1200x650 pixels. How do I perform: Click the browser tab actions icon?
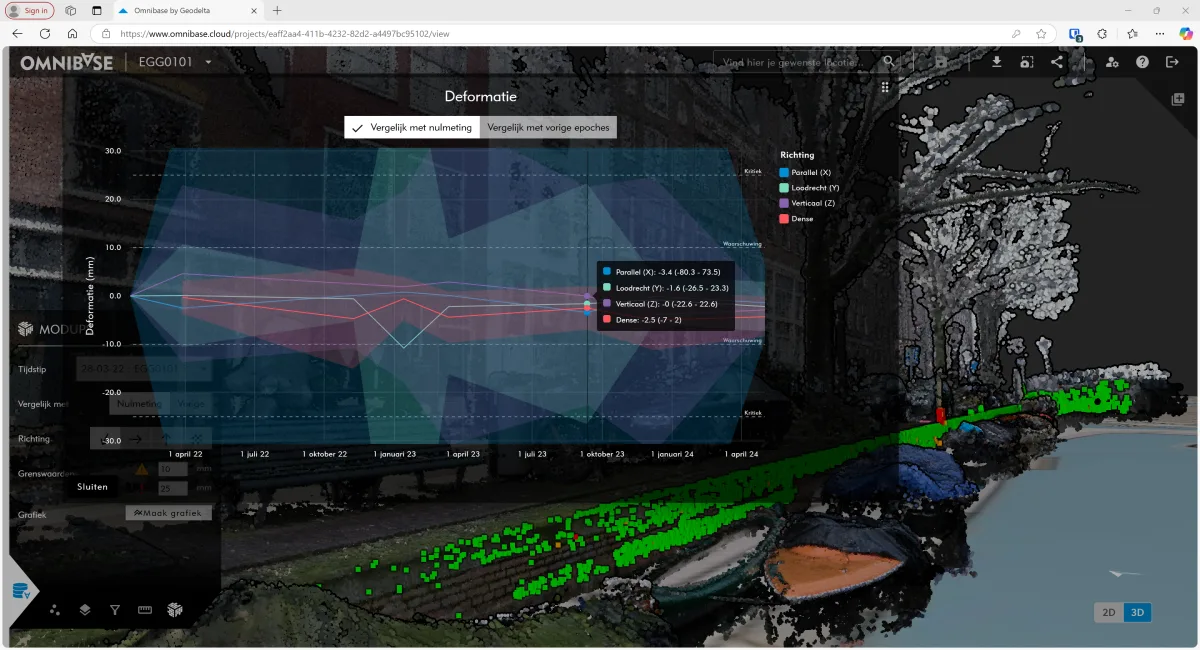tap(96, 10)
